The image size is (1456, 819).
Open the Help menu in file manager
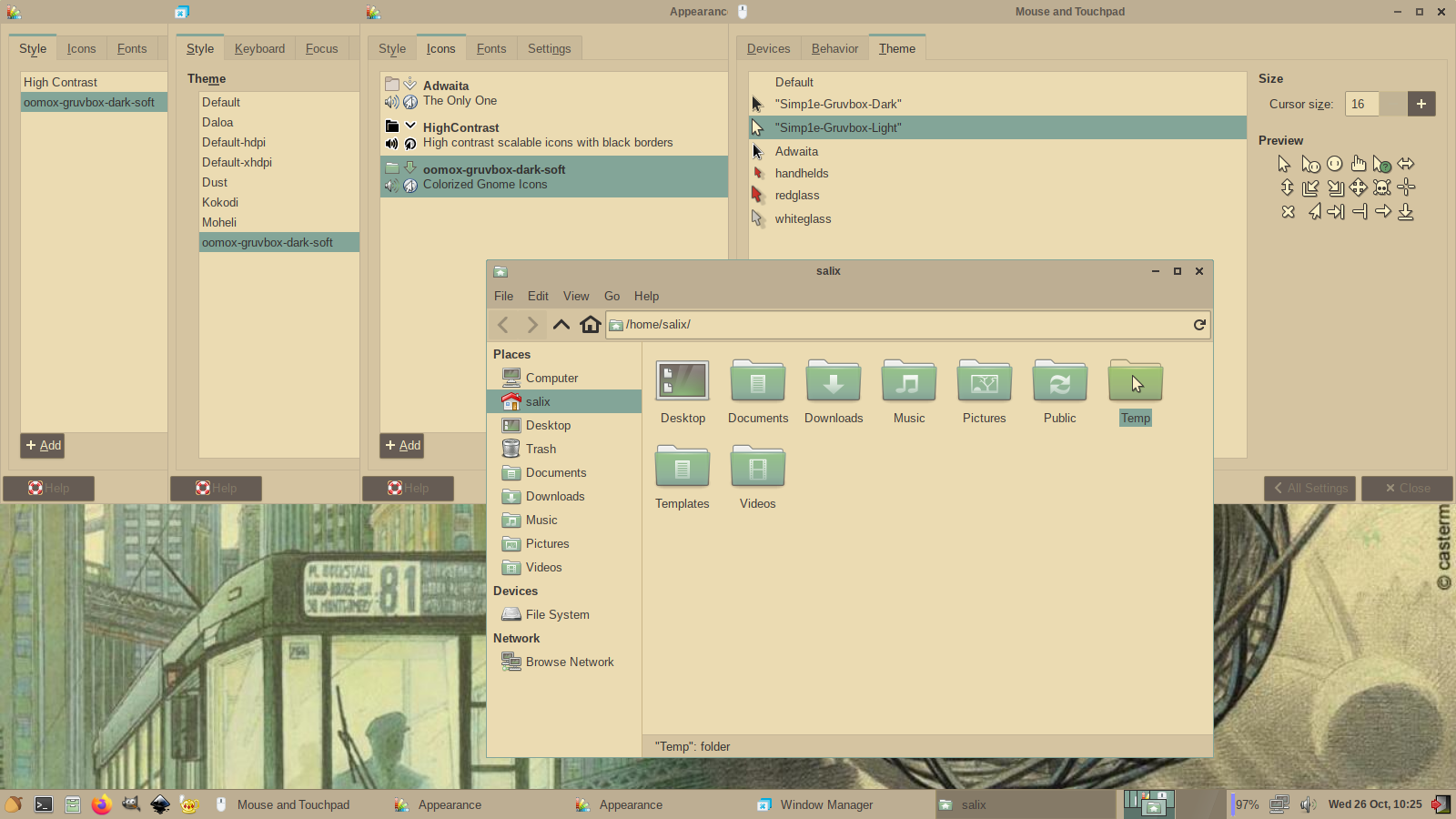pos(646,296)
